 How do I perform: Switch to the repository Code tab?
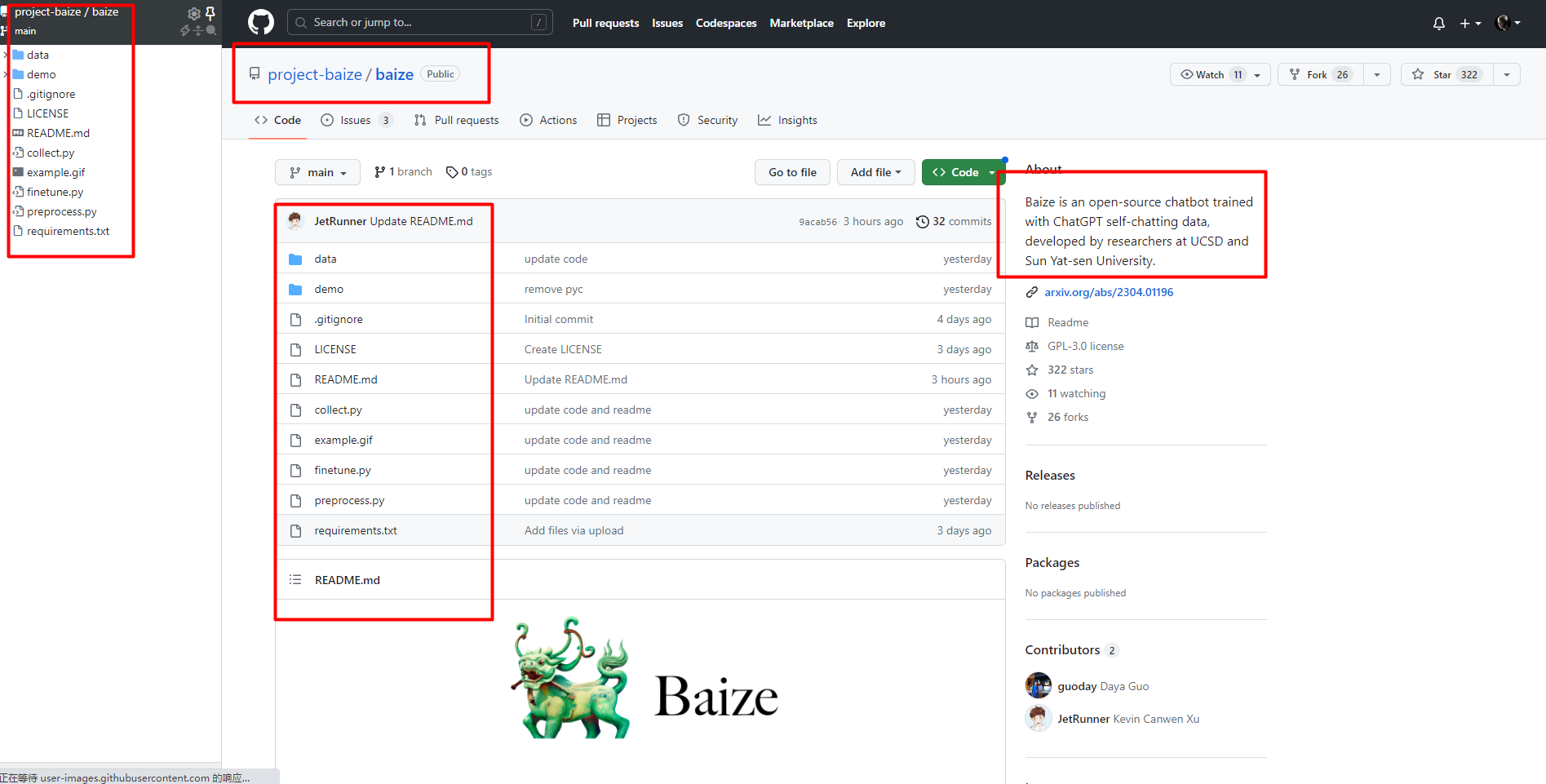(277, 120)
